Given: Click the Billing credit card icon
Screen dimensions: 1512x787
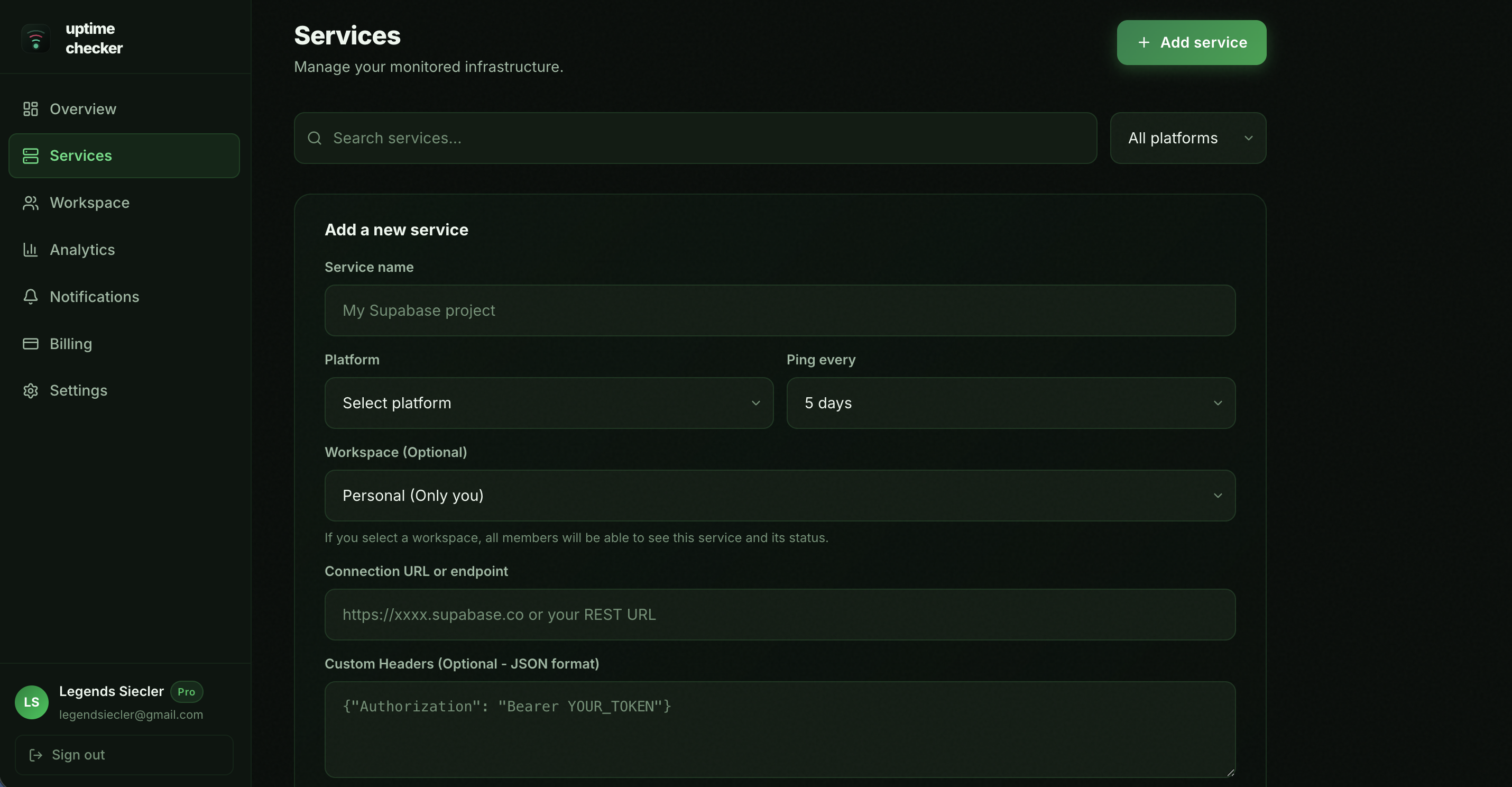Looking at the screenshot, I should tap(31, 344).
